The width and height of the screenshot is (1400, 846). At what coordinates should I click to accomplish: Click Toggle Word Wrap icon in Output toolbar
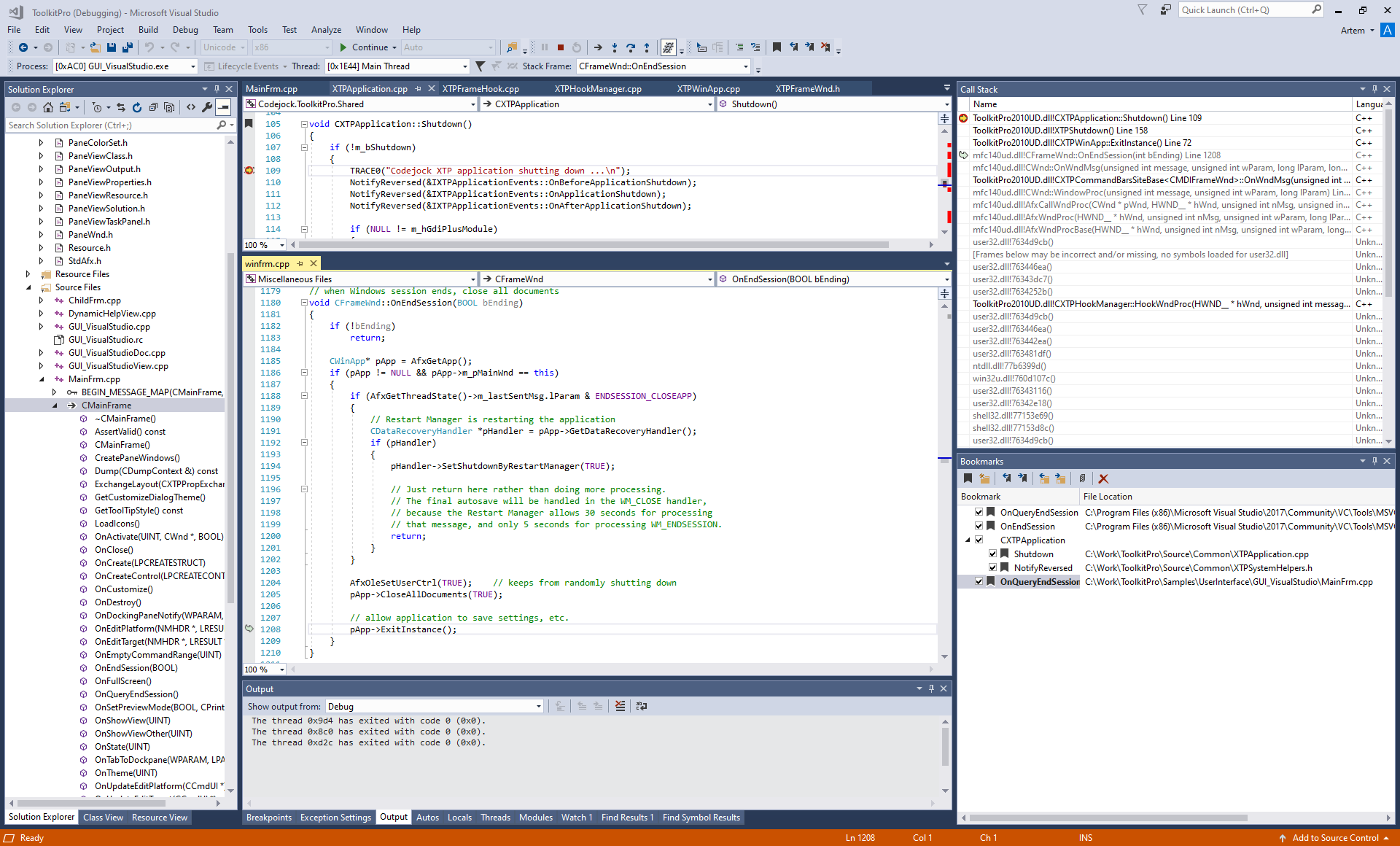642,706
